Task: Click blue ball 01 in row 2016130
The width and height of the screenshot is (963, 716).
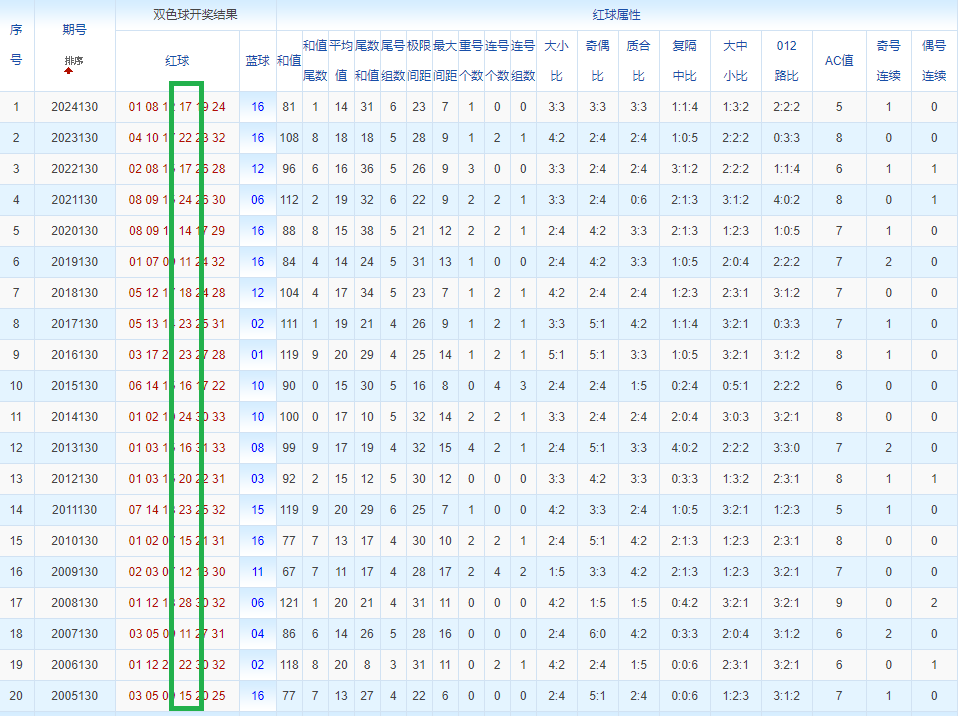Action: (x=257, y=355)
